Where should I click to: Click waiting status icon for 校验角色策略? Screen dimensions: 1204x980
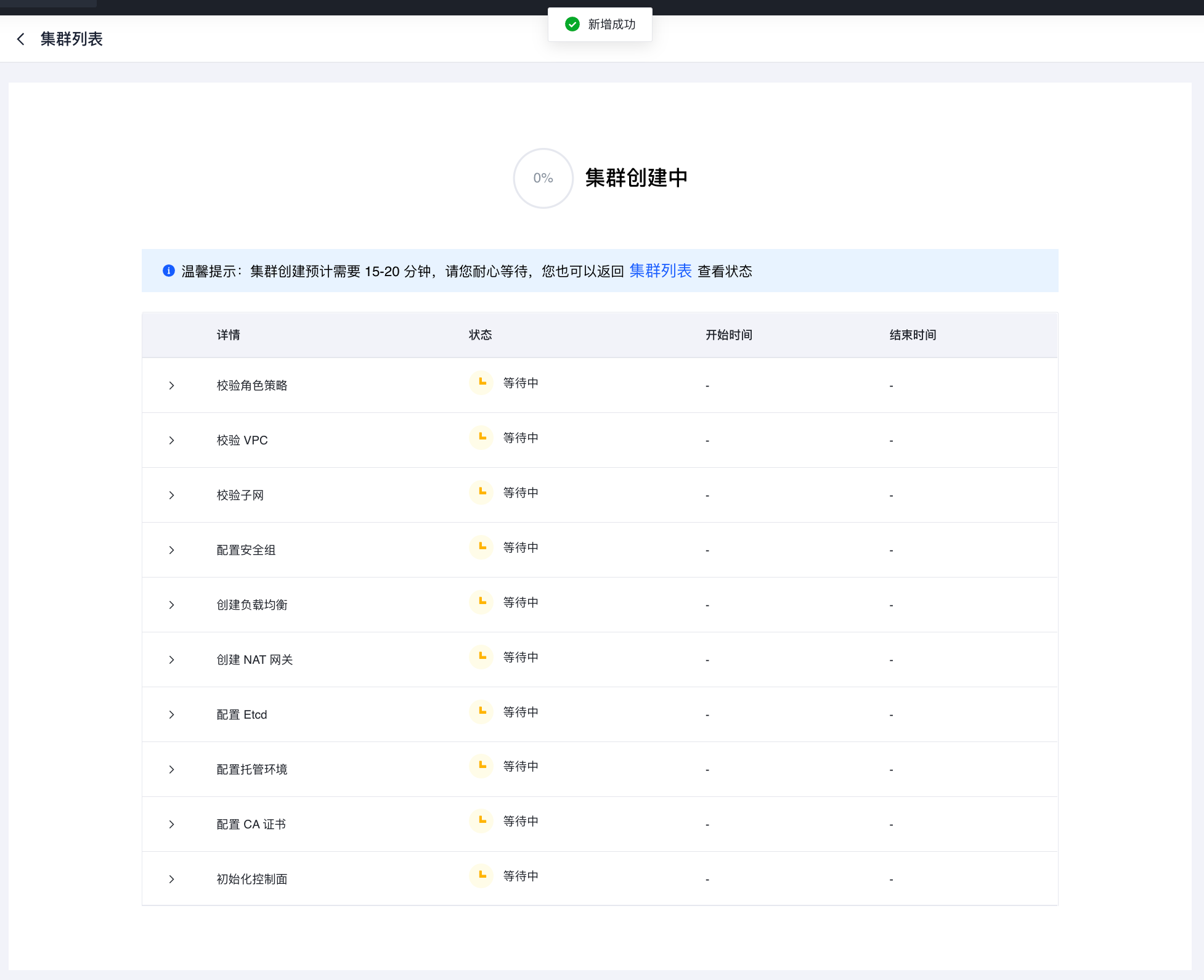tap(481, 383)
